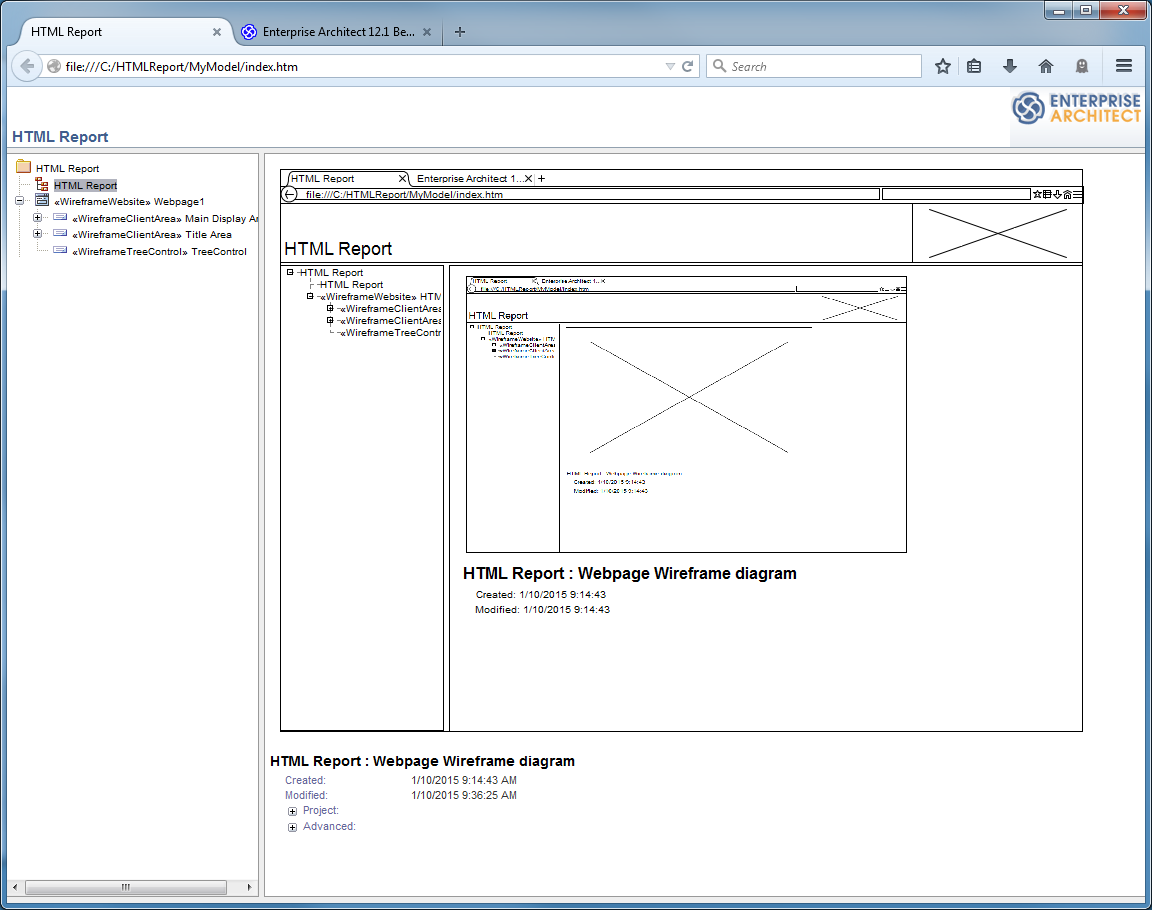Image resolution: width=1152 pixels, height=910 pixels.
Task: Open the downloads arrow icon
Action: 1010,66
